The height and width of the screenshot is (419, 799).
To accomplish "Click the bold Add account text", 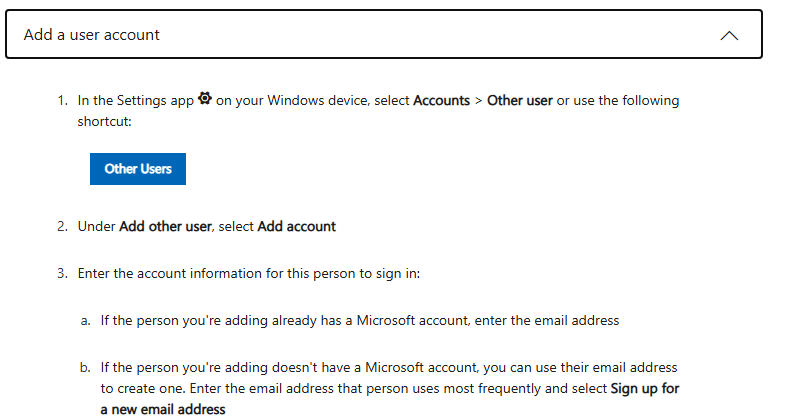I will click(297, 226).
